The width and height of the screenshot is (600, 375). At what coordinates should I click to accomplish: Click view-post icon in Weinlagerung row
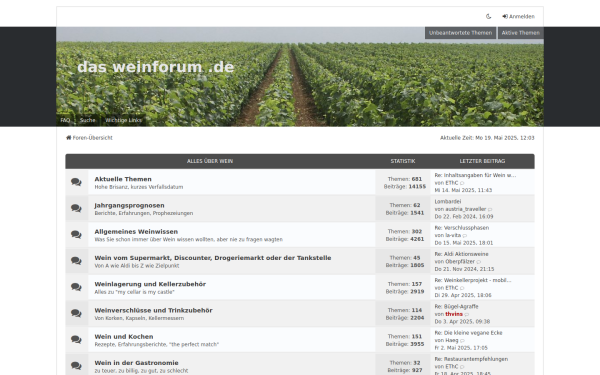(462, 288)
